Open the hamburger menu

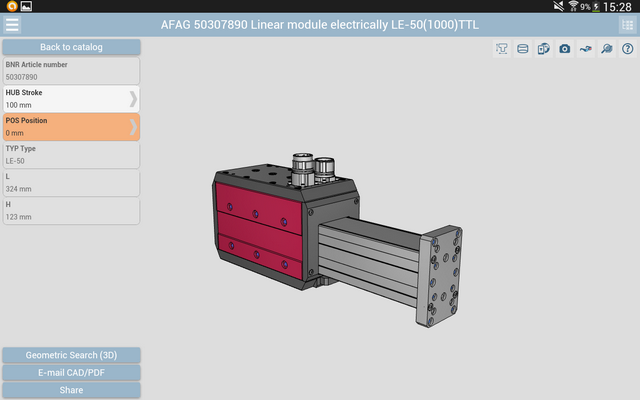click(12, 25)
